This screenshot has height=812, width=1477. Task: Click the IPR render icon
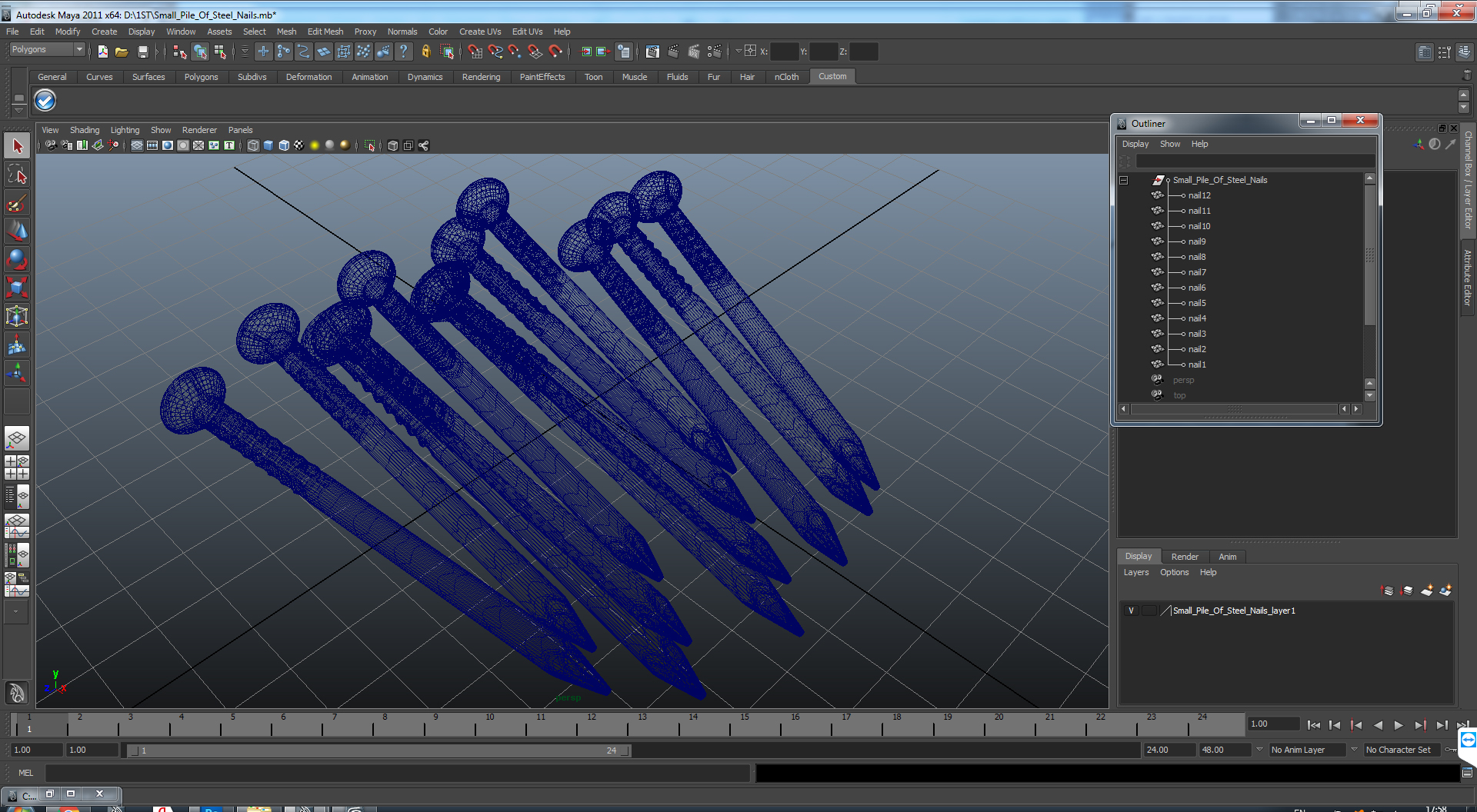[693, 52]
